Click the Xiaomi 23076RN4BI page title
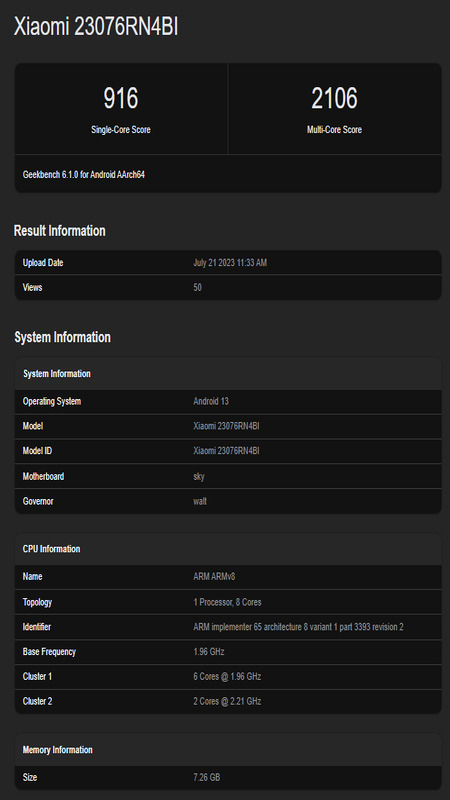 96,27
